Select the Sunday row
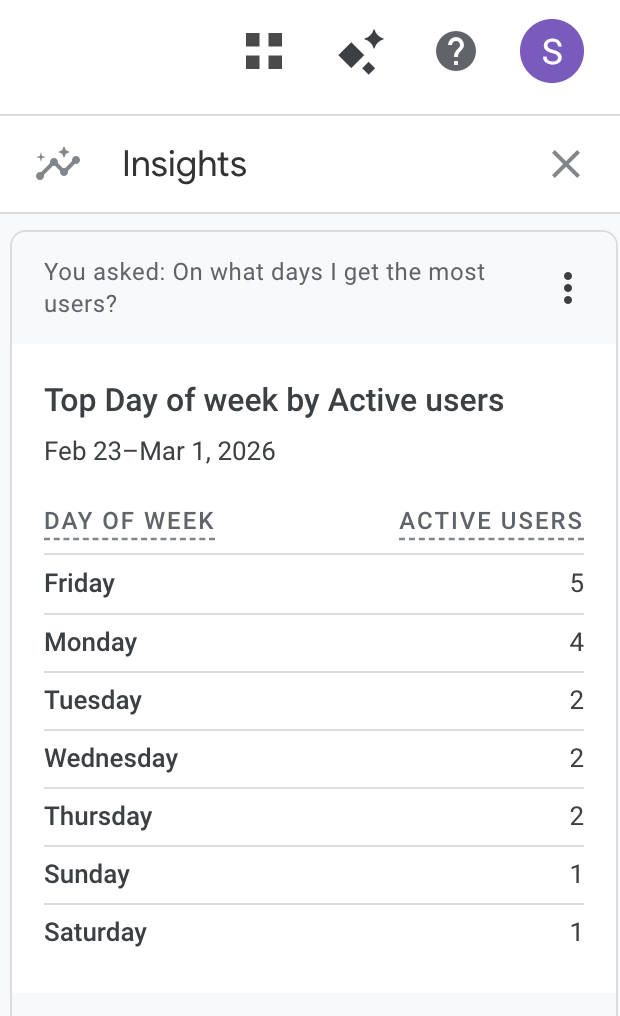The image size is (620, 1016). [87, 874]
